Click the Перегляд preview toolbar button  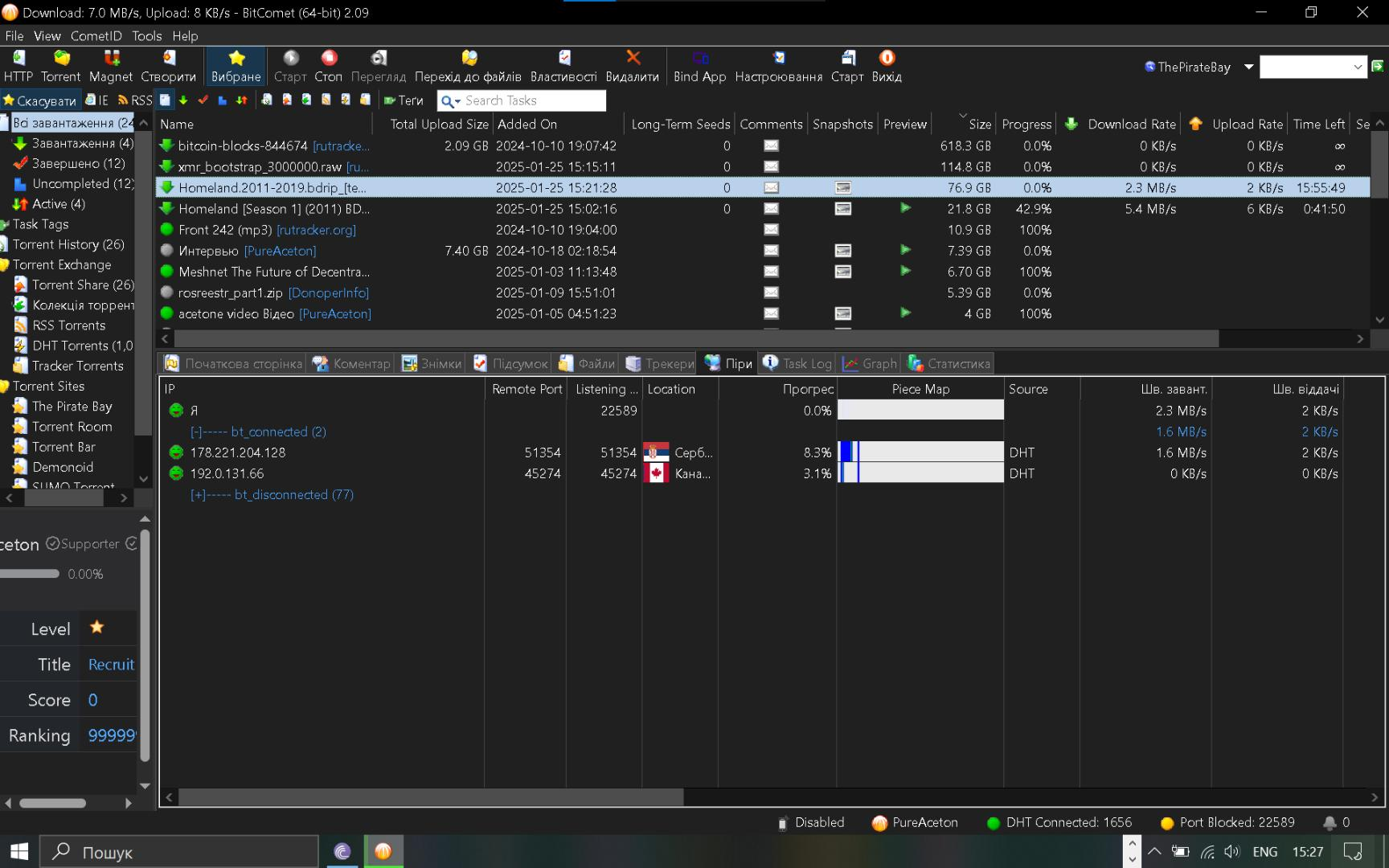tap(379, 66)
